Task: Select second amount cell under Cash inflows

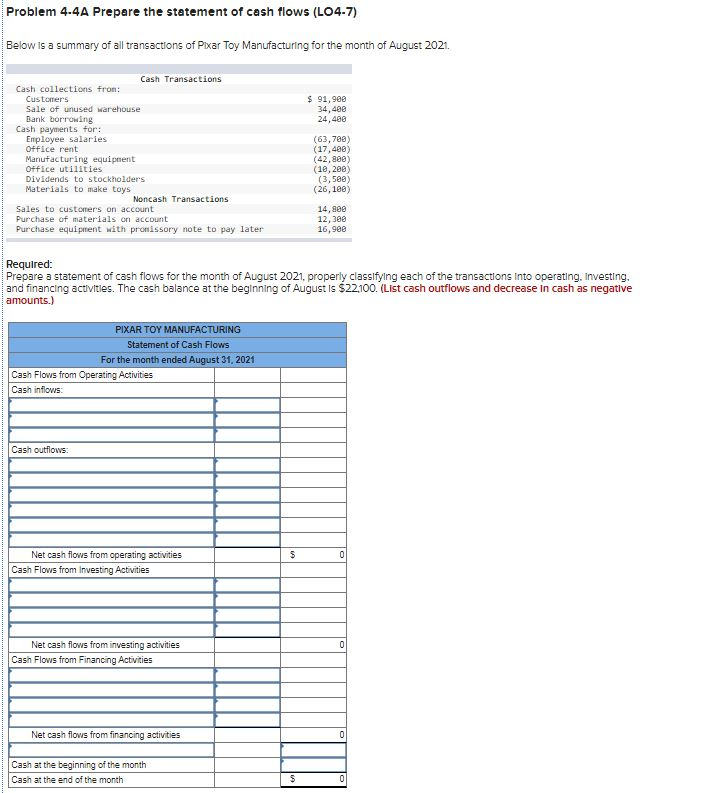Action: coord(247,420)
